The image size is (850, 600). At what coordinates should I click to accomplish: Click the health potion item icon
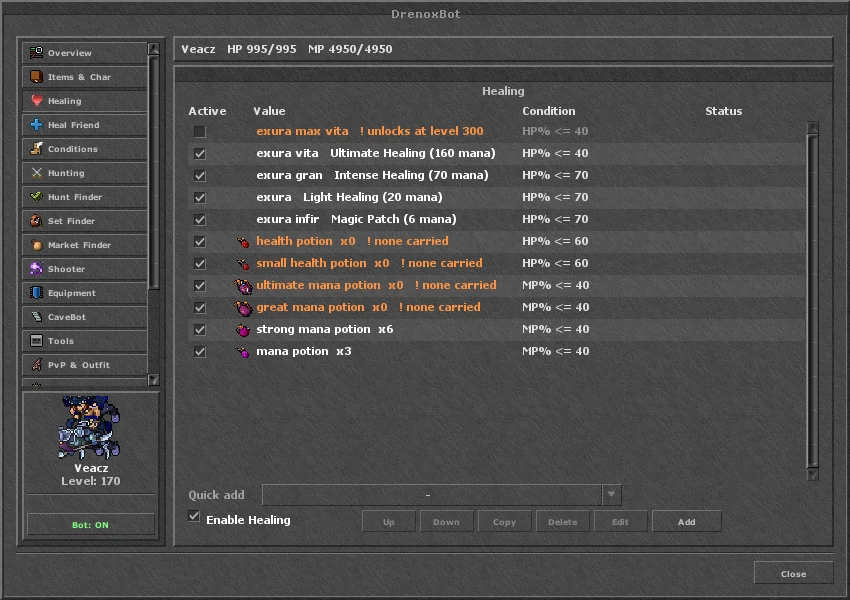pyautogui.click(x=243, y=242)
